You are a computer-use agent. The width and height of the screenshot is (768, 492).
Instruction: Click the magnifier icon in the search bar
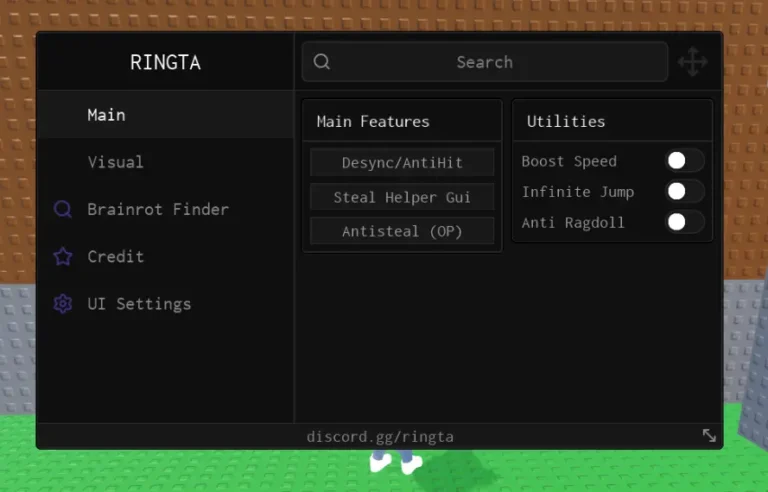(x=321, y=62)
